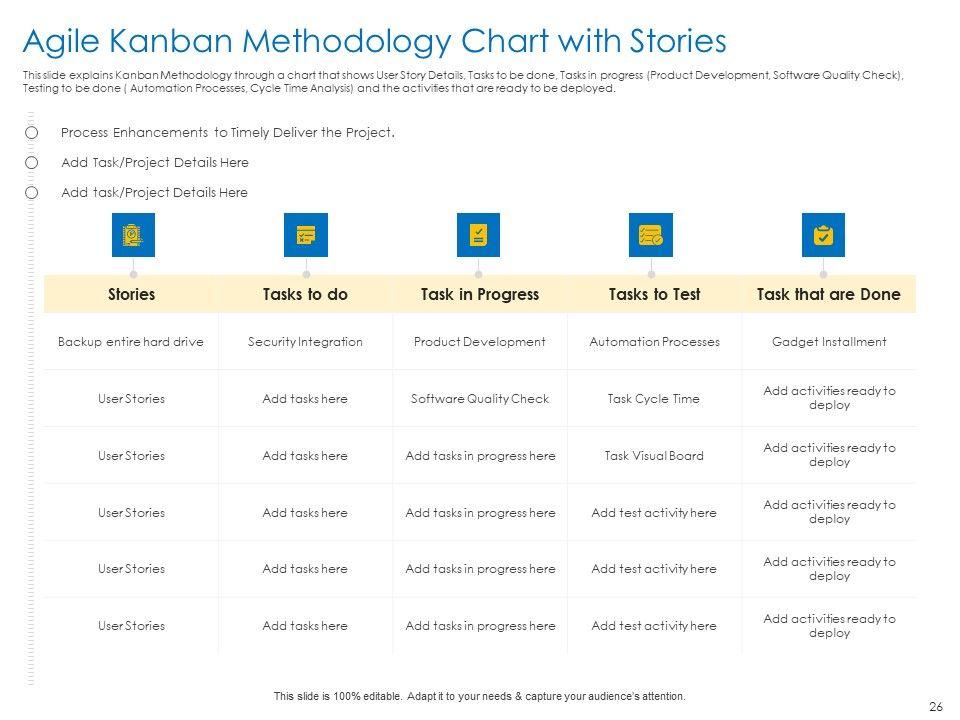The width and height of the screenshot is (960, 720).
Task: Select the Process Enhancements bullet circle
Action: [32, 133]
